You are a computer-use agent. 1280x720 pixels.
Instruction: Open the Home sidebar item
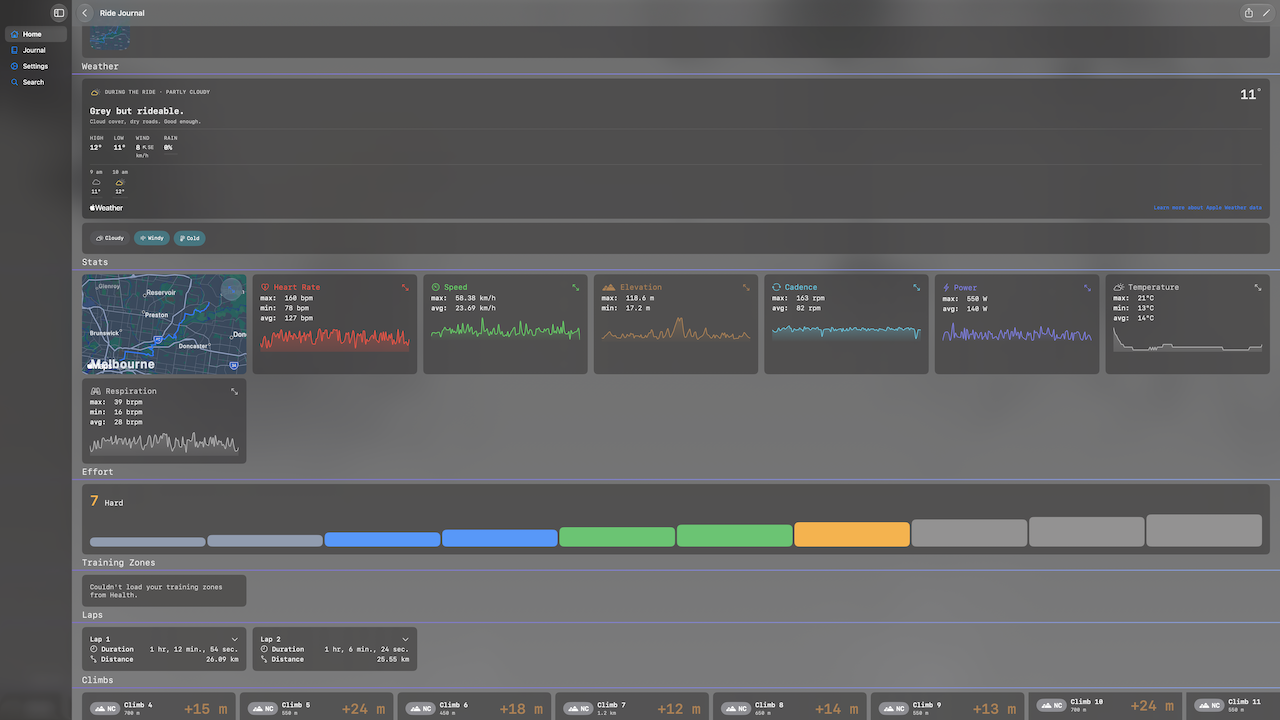click(36, 34)
